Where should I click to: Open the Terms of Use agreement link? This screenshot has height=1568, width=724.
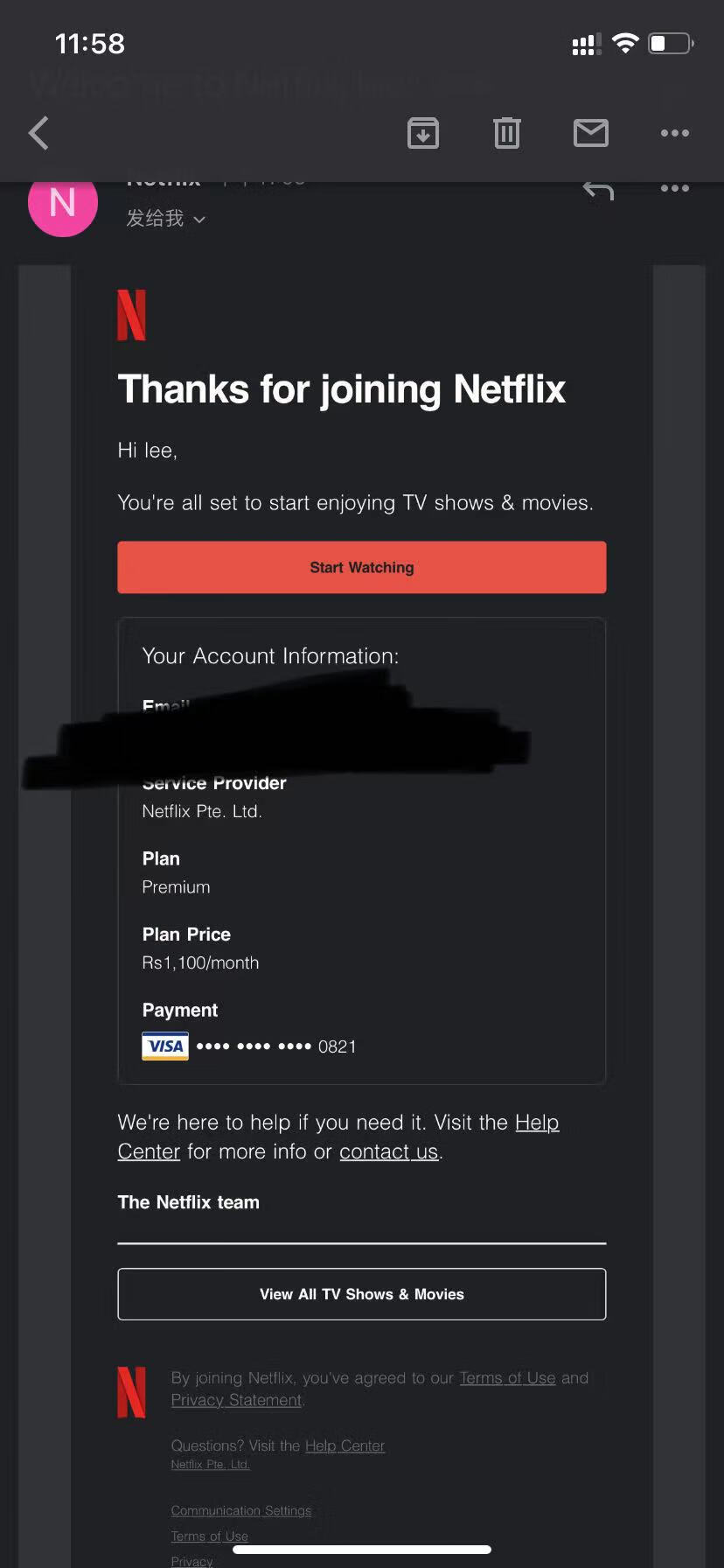tap(507, 1378)
